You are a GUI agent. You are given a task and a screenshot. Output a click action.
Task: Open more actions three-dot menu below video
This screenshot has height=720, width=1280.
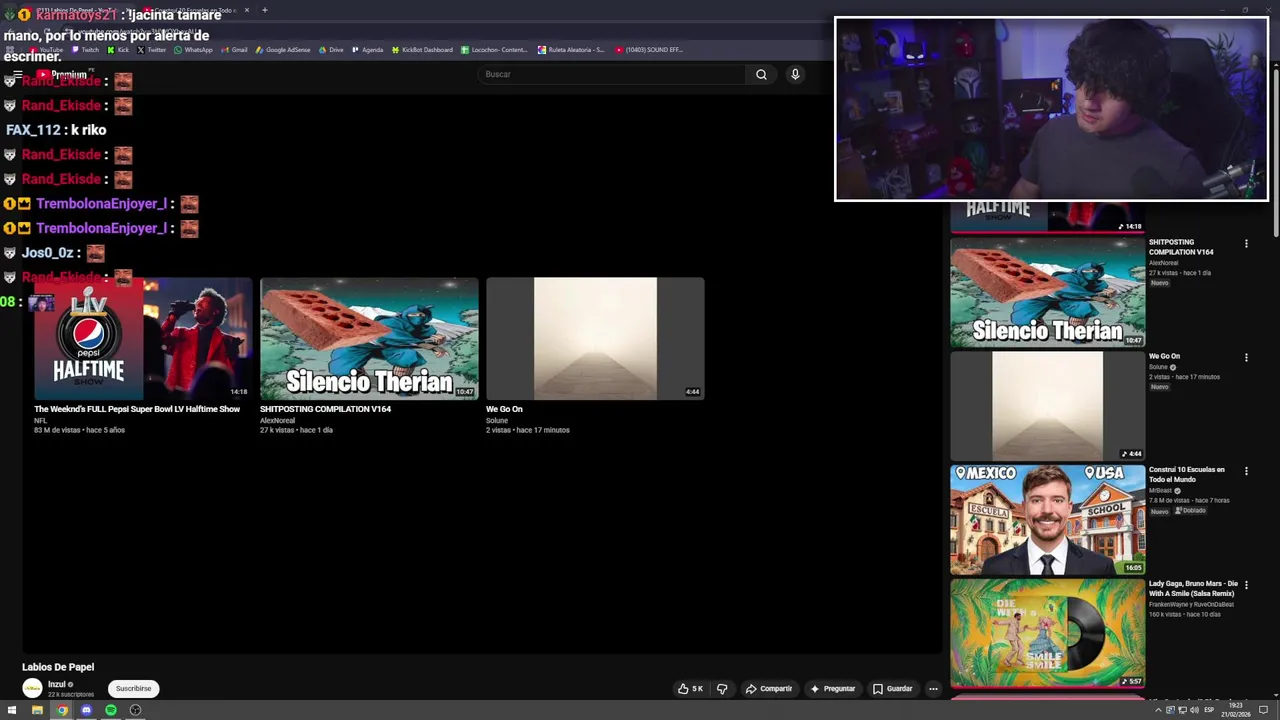pos(933,688)
